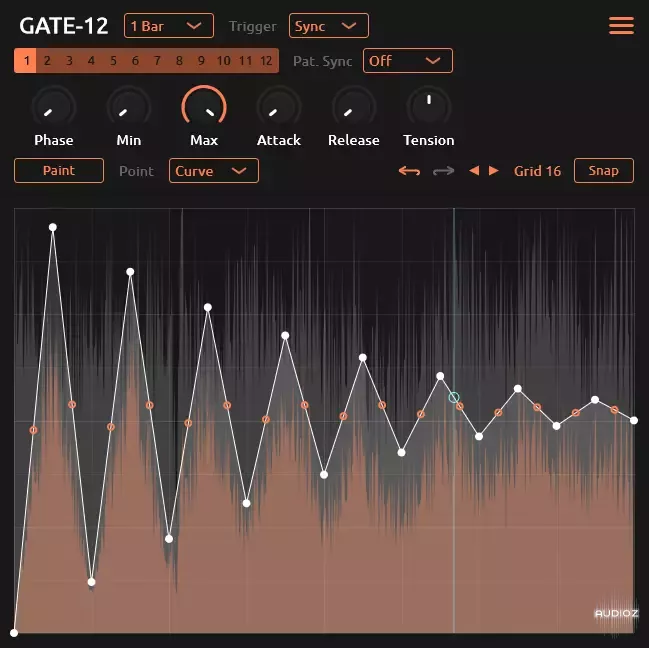Open the Trigger Sync dropdown
The width and height of the screenshot is (649, 648).
329,26
